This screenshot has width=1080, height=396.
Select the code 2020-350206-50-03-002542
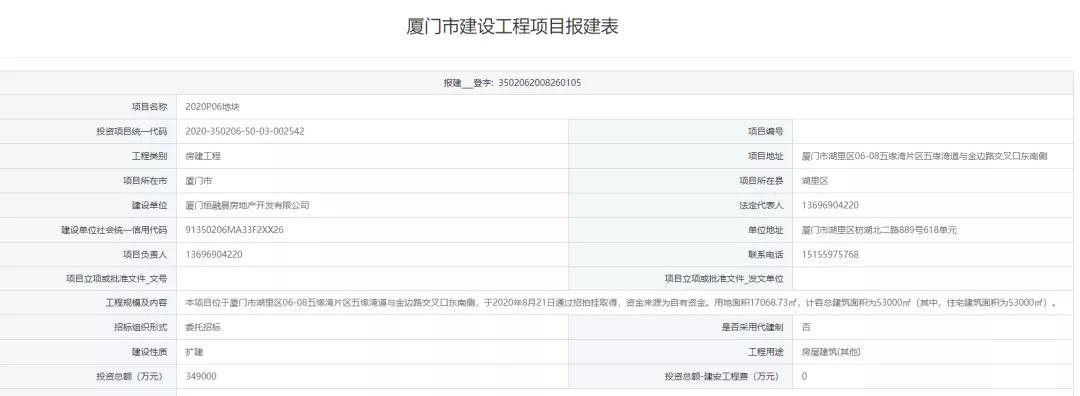[245, 132]
